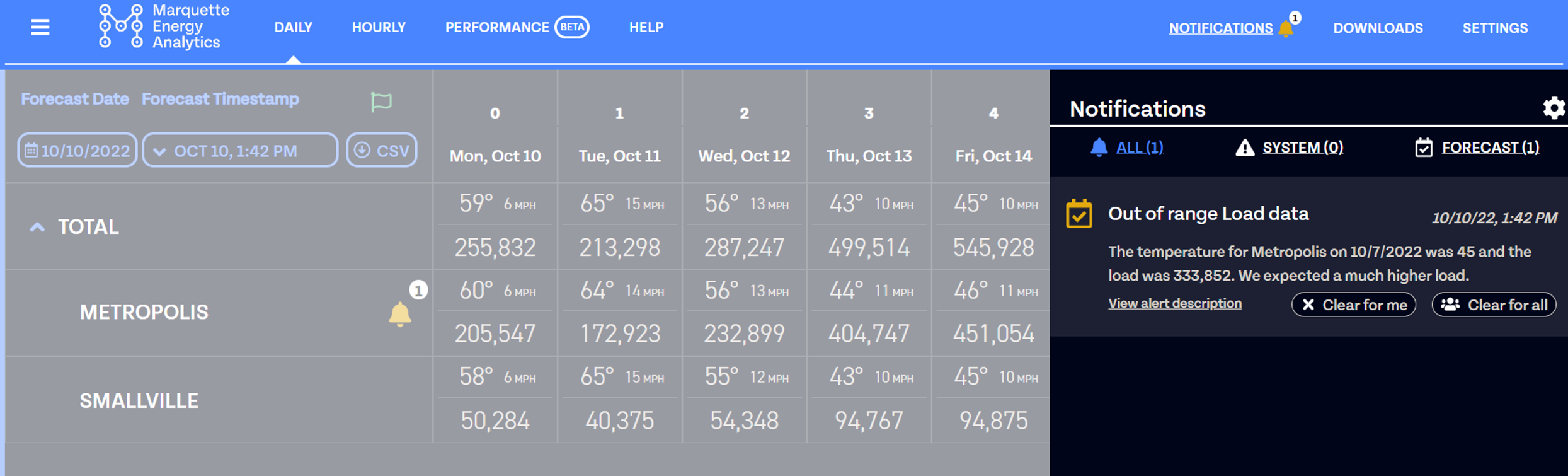1568x476 pixels.
Task: Open Performance beta tab
Action: 517,28
